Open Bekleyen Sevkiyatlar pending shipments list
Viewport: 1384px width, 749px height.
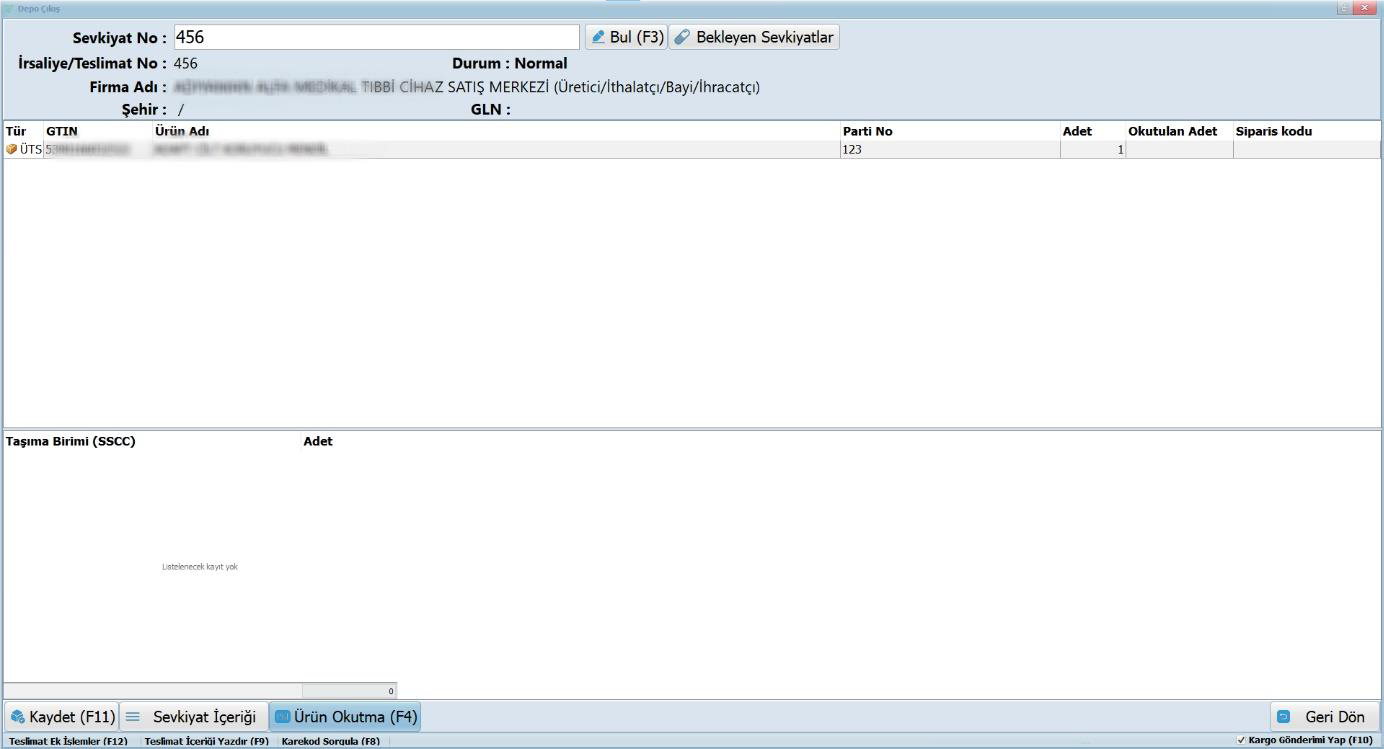(x=754, y=37)
